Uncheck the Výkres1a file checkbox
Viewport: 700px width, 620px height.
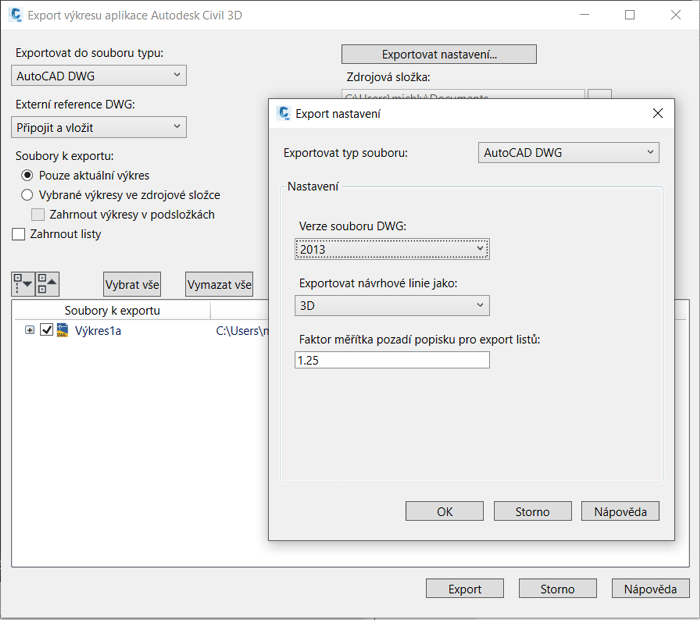coord(46,330)
